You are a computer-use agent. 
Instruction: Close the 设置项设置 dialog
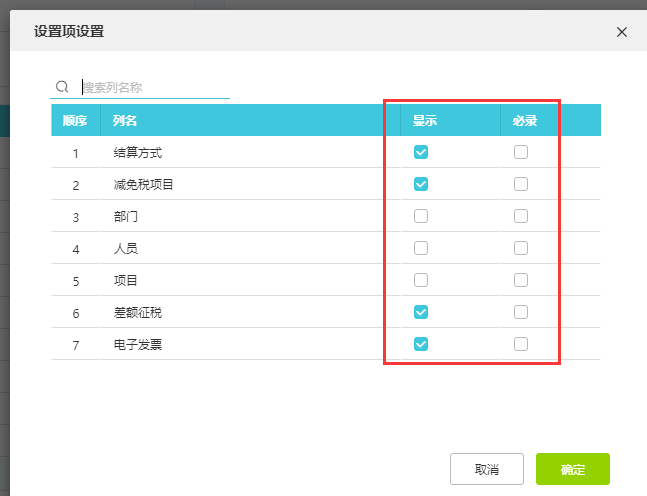pos(622,32)
